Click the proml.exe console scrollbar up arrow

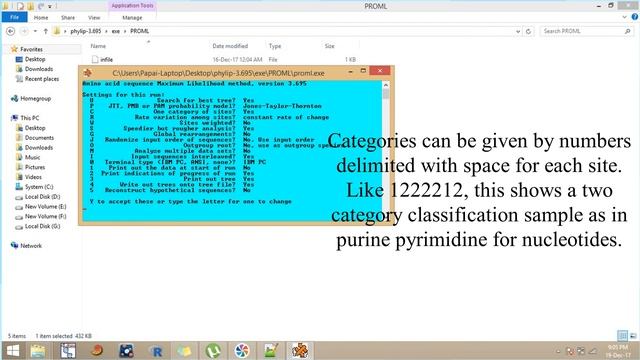click(x=386, y=85)
